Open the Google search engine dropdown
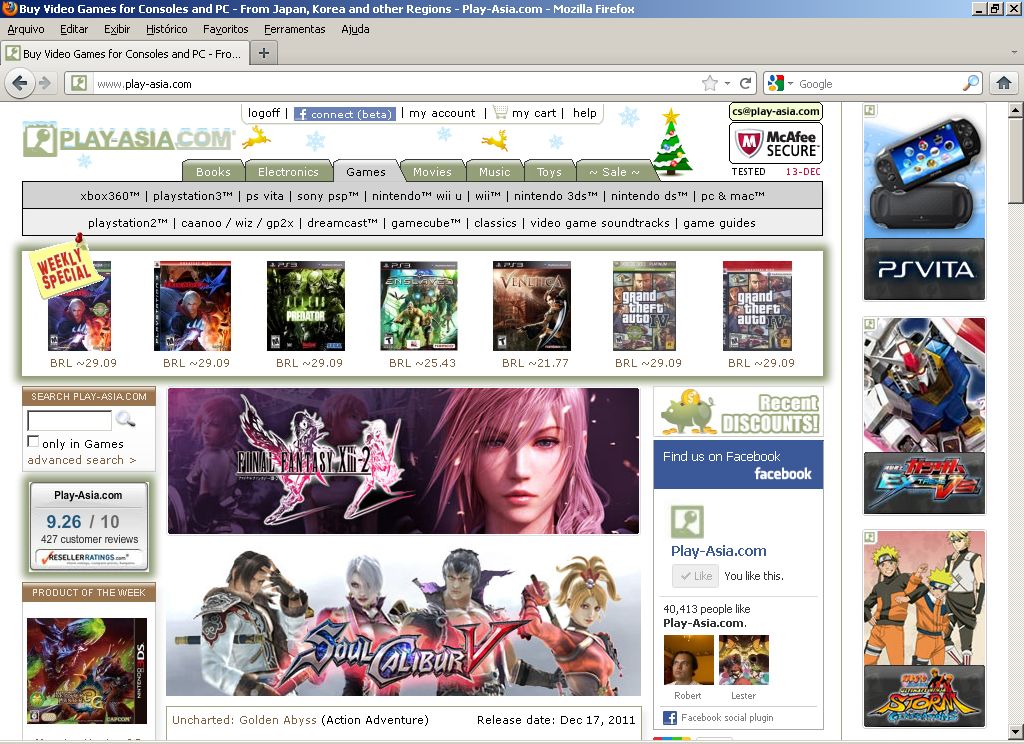1024x744 pixels. pyautogui.click(x=780, y=84)
